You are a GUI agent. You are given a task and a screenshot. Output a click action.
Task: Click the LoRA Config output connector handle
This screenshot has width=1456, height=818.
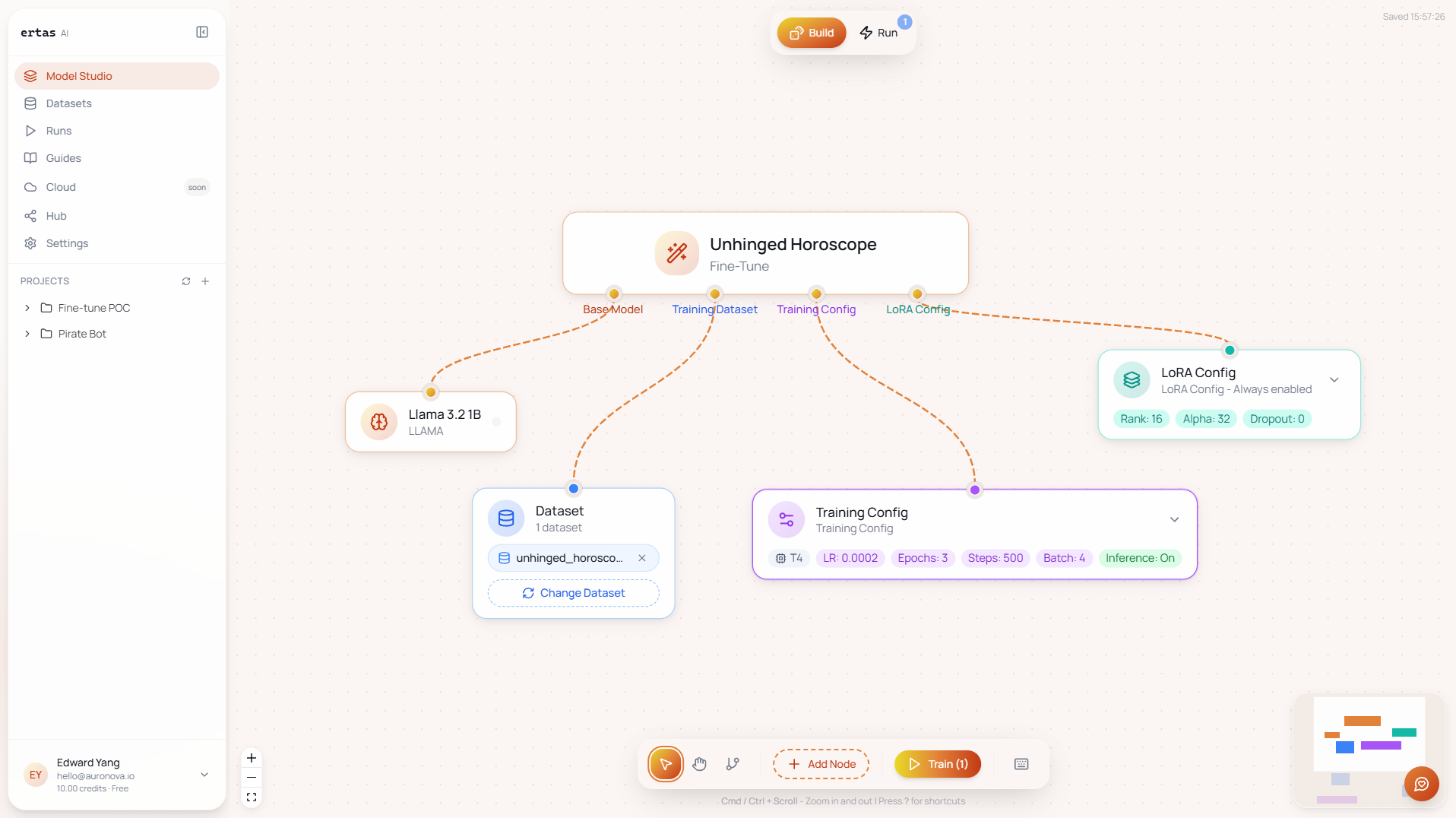pyautogui.click(x=918, y=294)
